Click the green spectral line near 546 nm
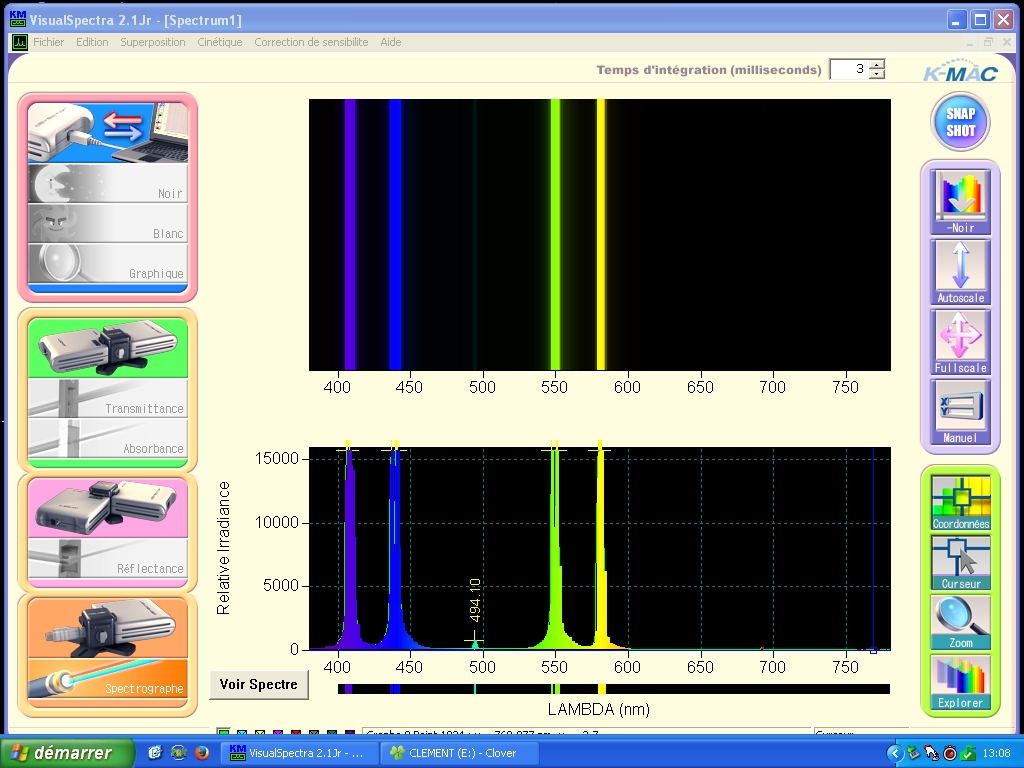The image size is (1024, 768). click(555, 235)
